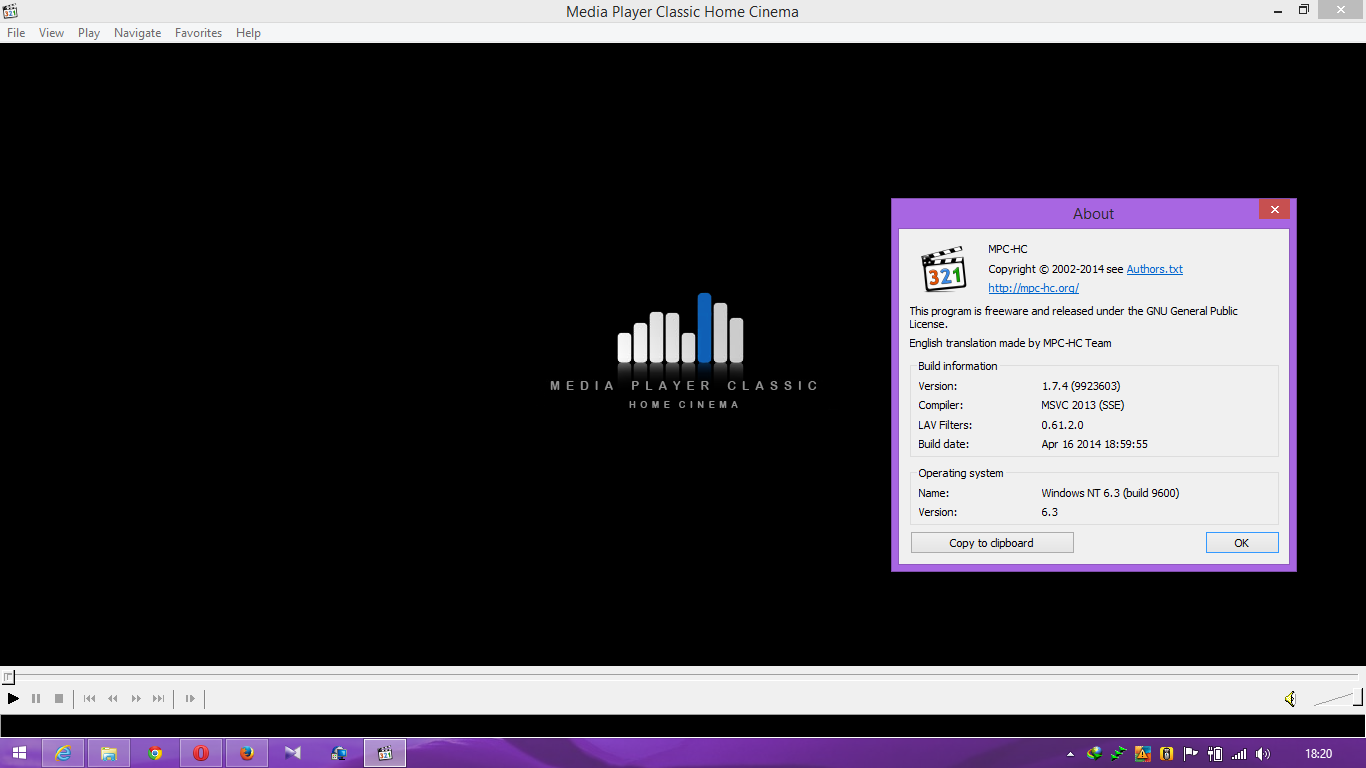Open Internet Explorer from the taskbar

click(x=64, y=753)
